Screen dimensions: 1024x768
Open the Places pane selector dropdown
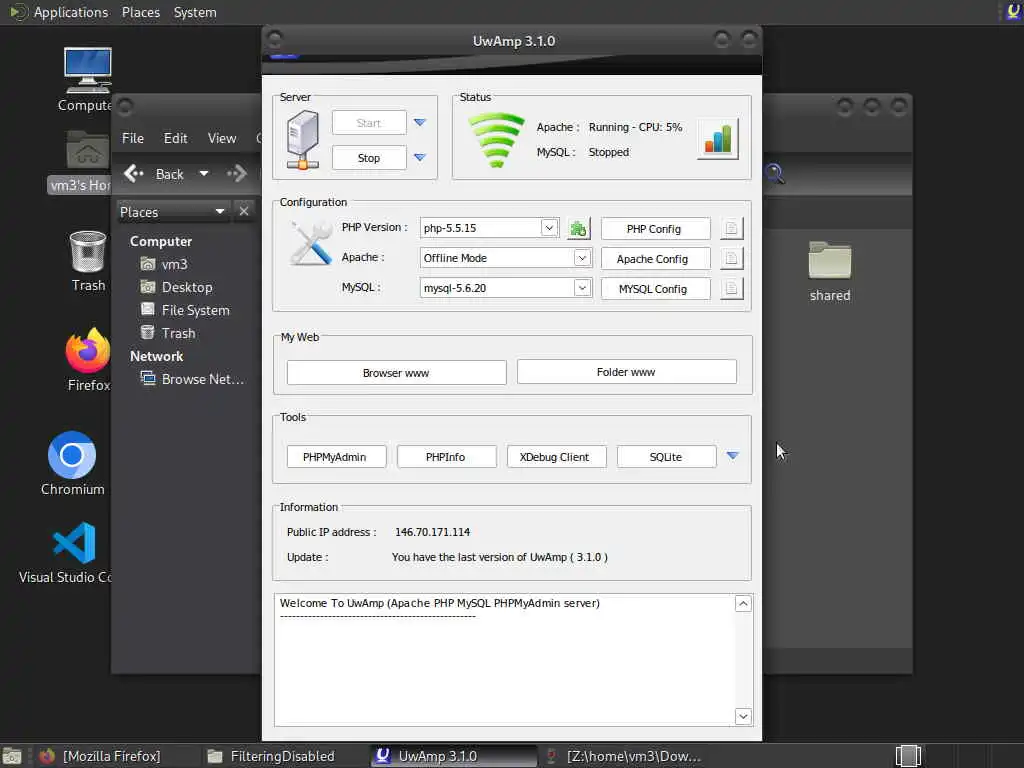click(173, 212)
